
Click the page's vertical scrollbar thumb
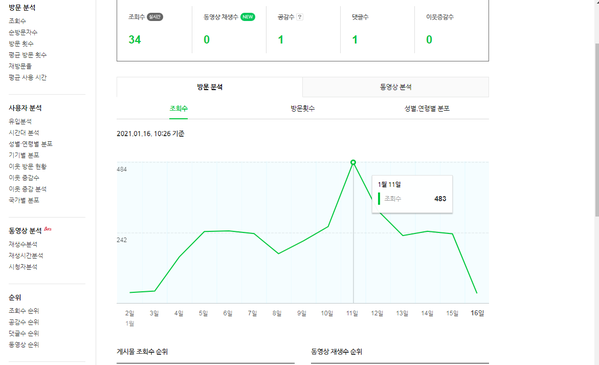[597, 130]
